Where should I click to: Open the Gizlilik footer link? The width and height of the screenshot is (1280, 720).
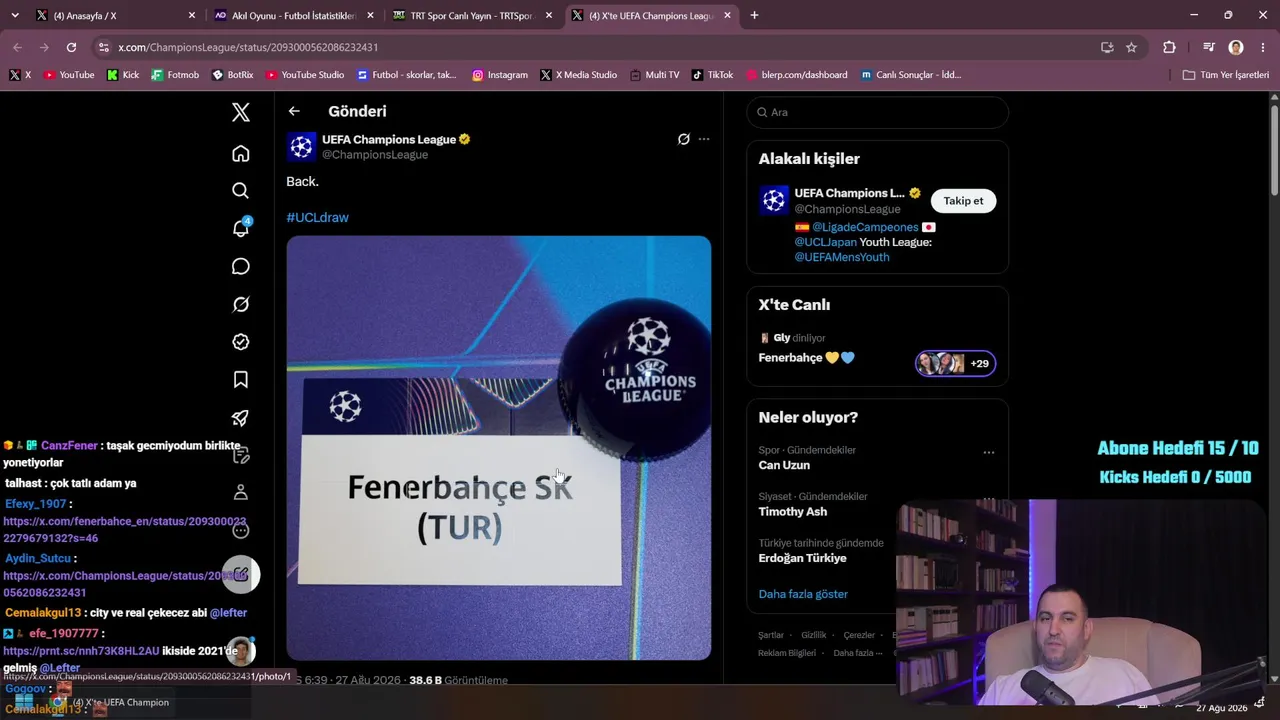tap(814, 635)
